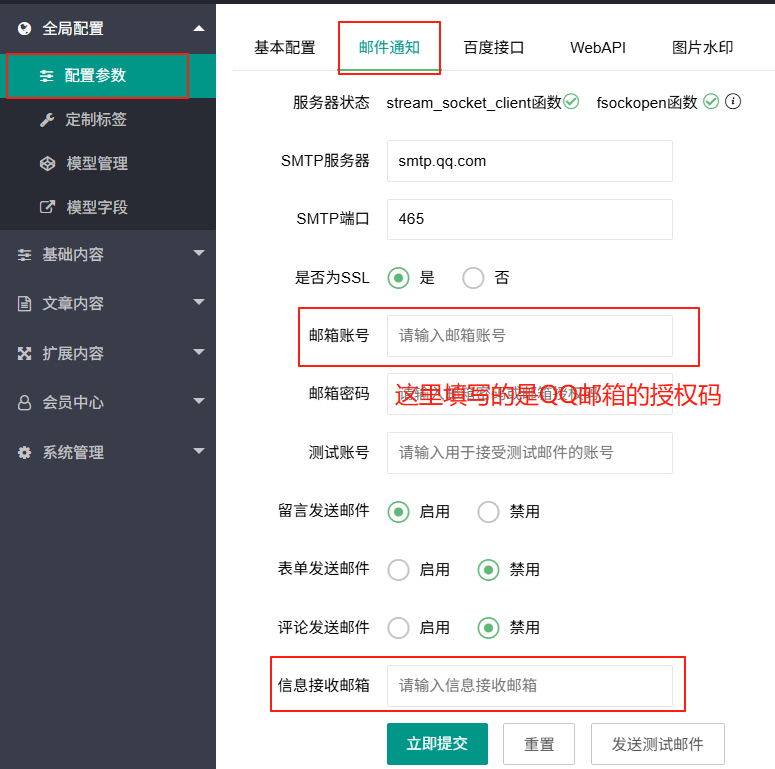Select 否 for 是否为SSL
Viewport: 775px width, 769px height.
coord(473,278)
